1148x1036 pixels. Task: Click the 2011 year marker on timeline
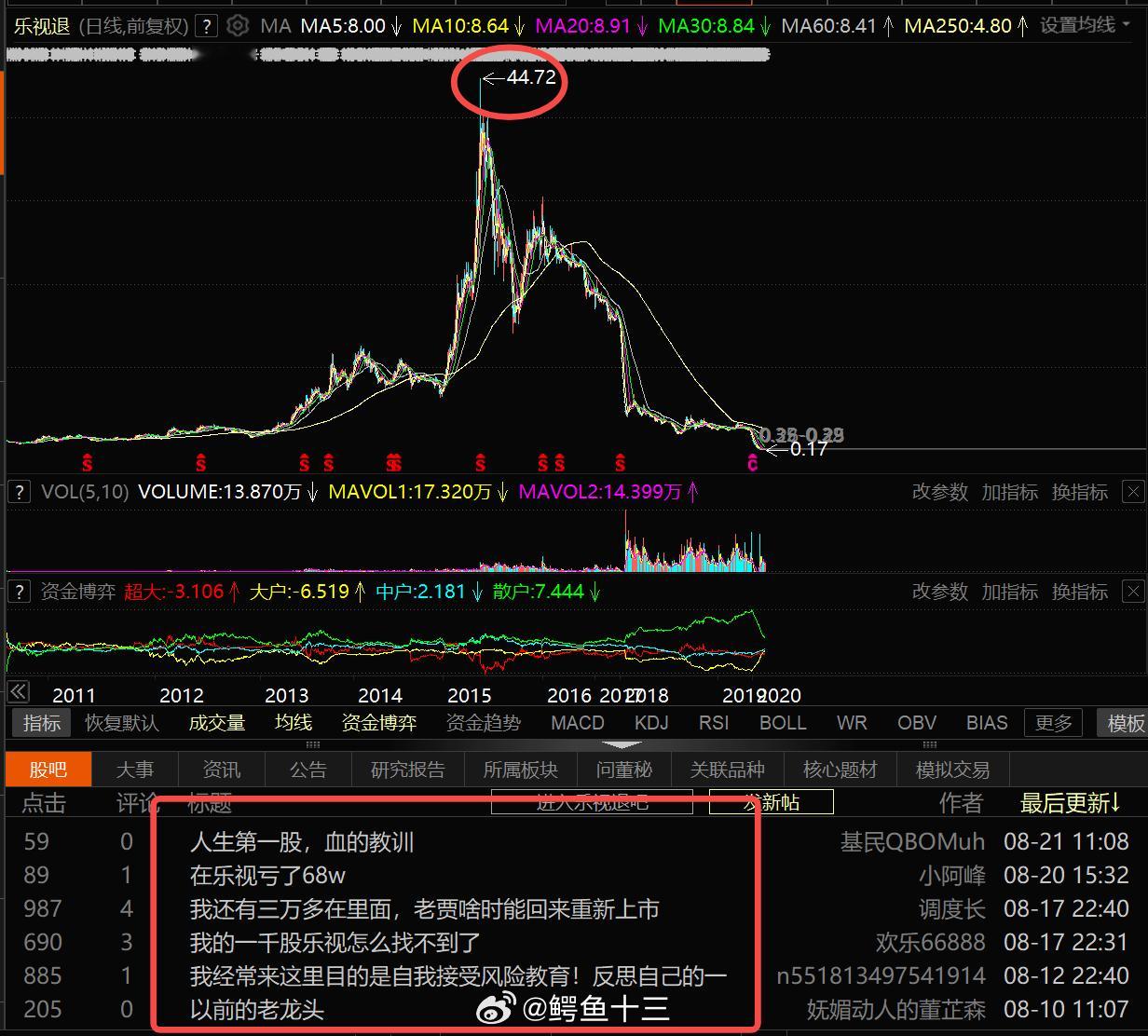pos(74,695)
